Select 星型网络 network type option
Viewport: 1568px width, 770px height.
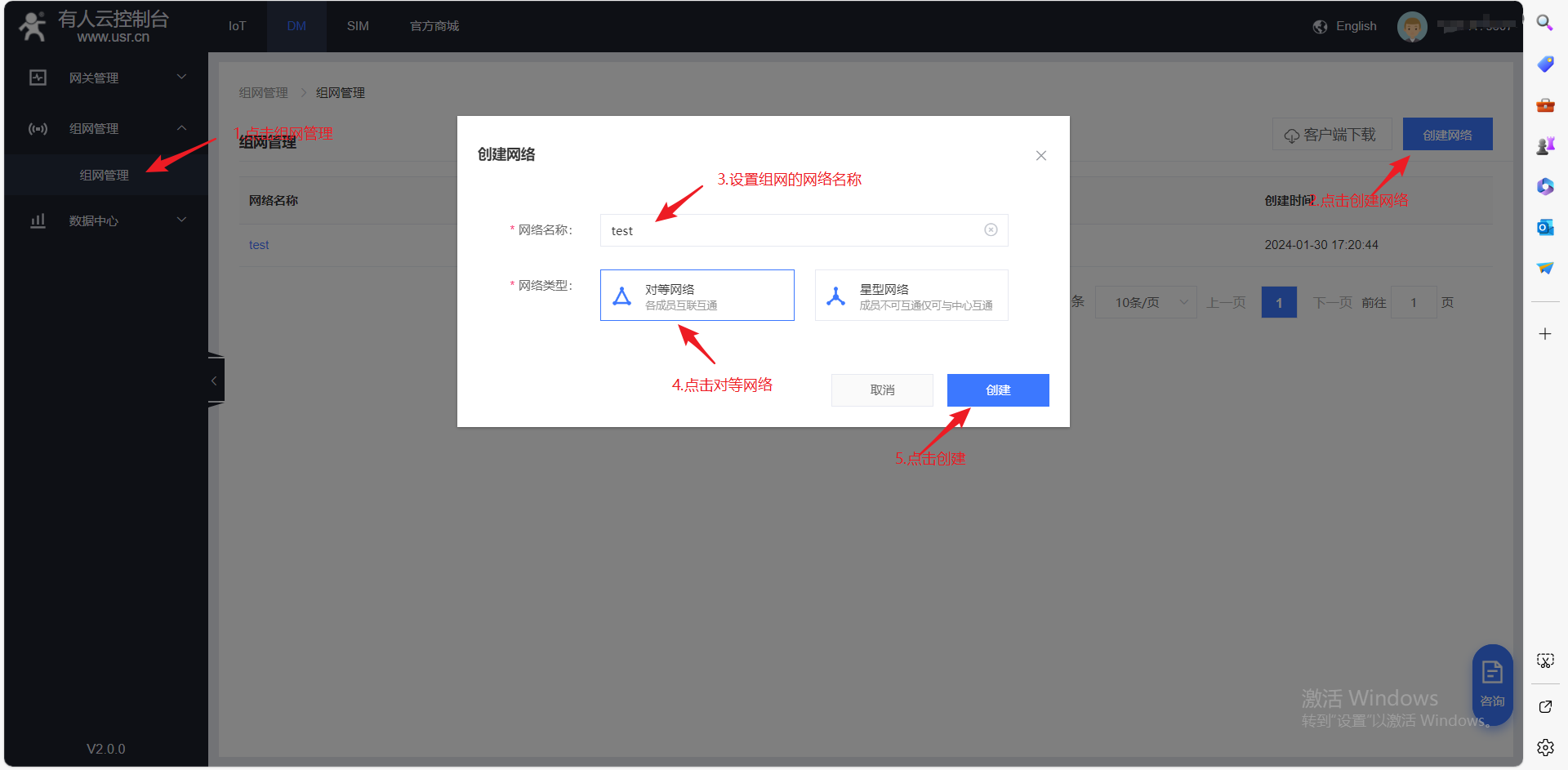pos(911,296)
